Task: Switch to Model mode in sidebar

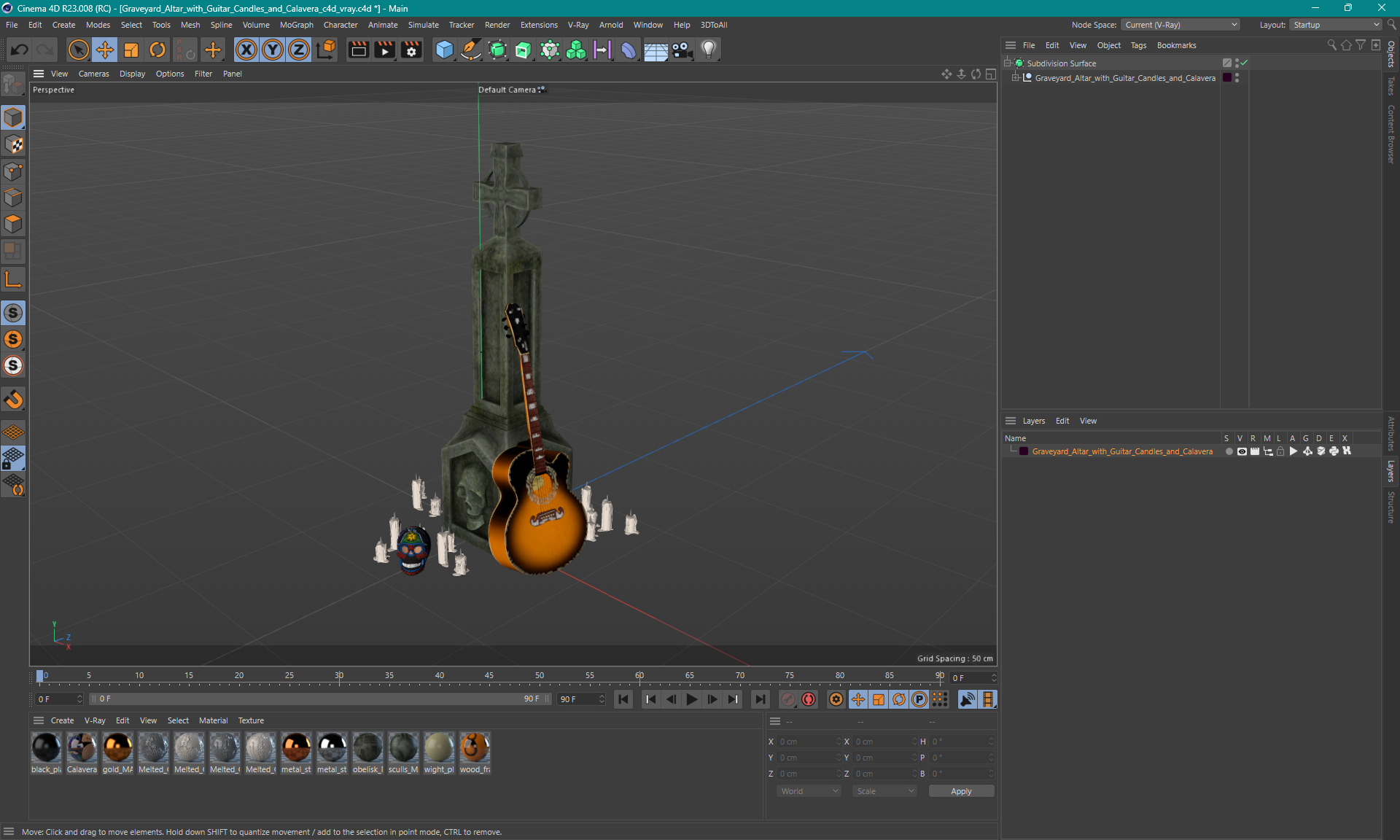Action: 13,117
